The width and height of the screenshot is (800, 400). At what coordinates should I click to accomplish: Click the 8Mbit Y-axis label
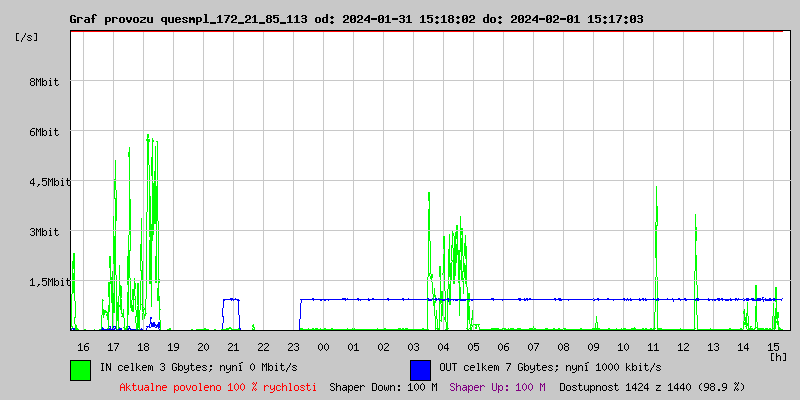(x=44, y=82)
